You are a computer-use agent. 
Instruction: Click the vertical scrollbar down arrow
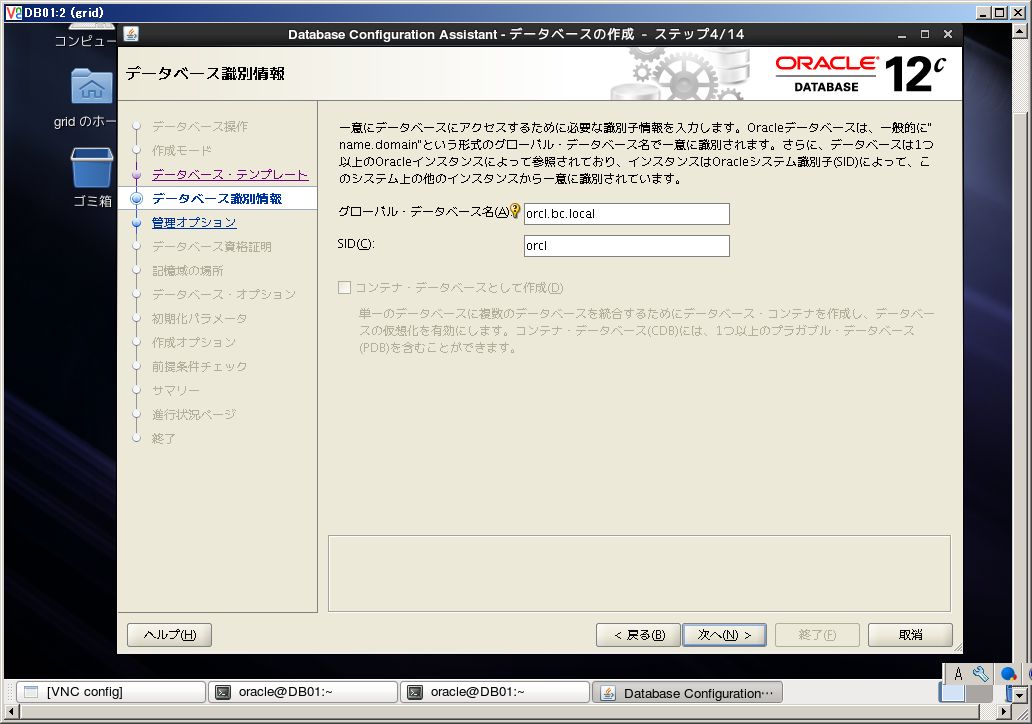pyautogui.click(x=1019, y=695)
